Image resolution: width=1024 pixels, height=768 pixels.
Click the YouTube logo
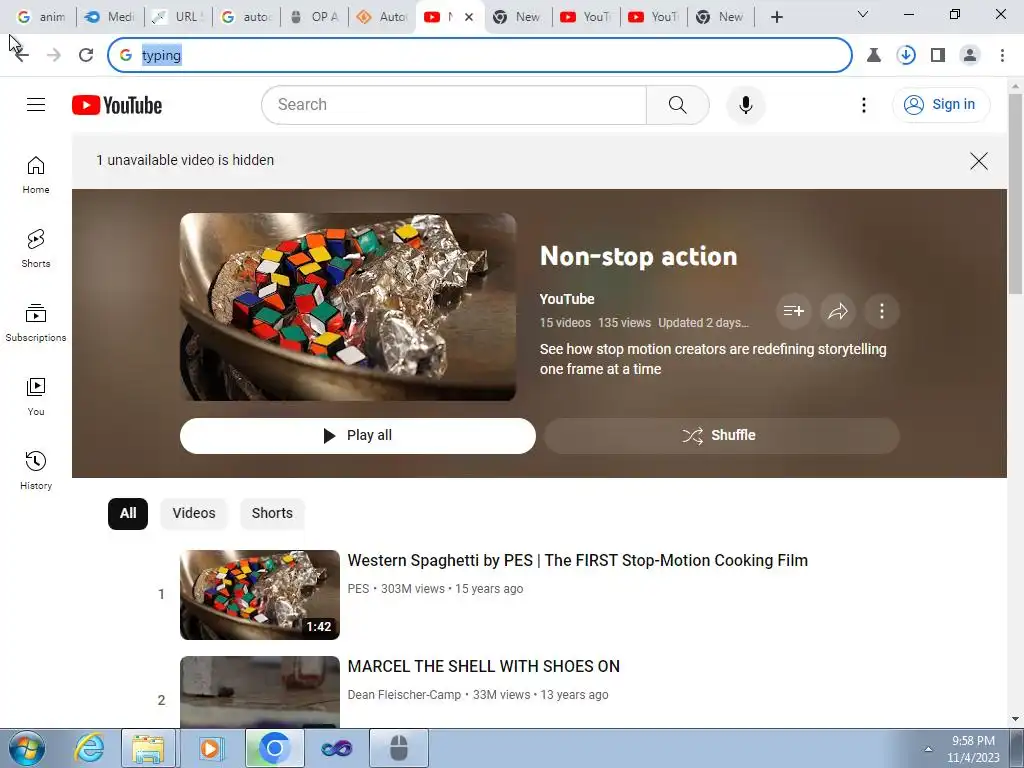tap(117, 105)
